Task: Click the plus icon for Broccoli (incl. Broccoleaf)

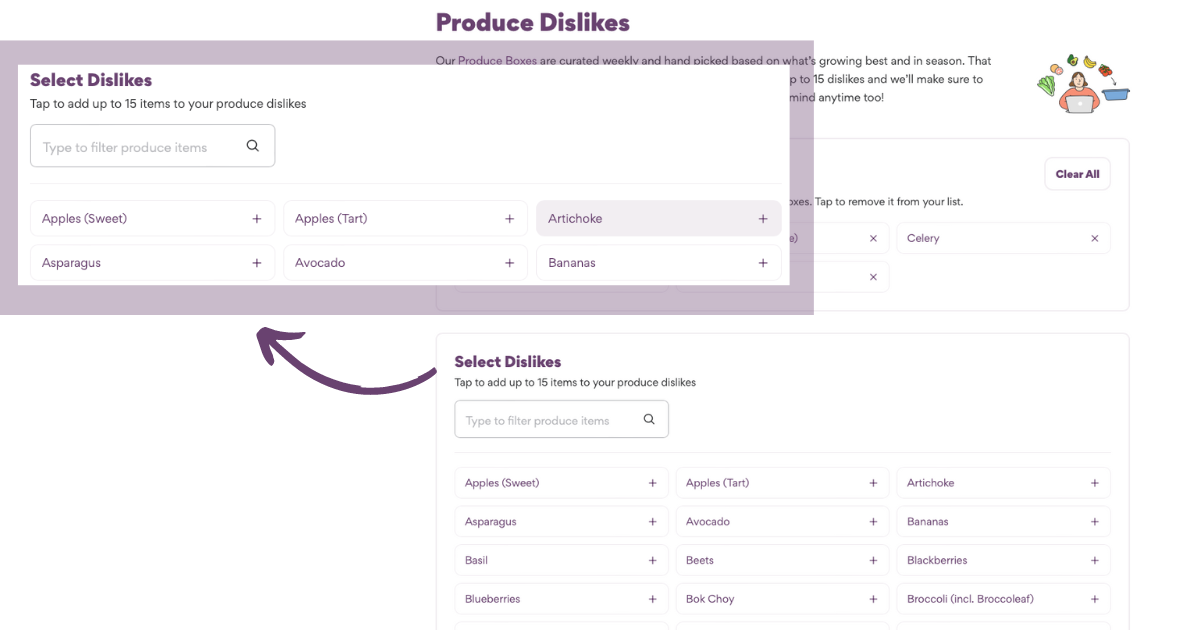Action: (1094, 600)
